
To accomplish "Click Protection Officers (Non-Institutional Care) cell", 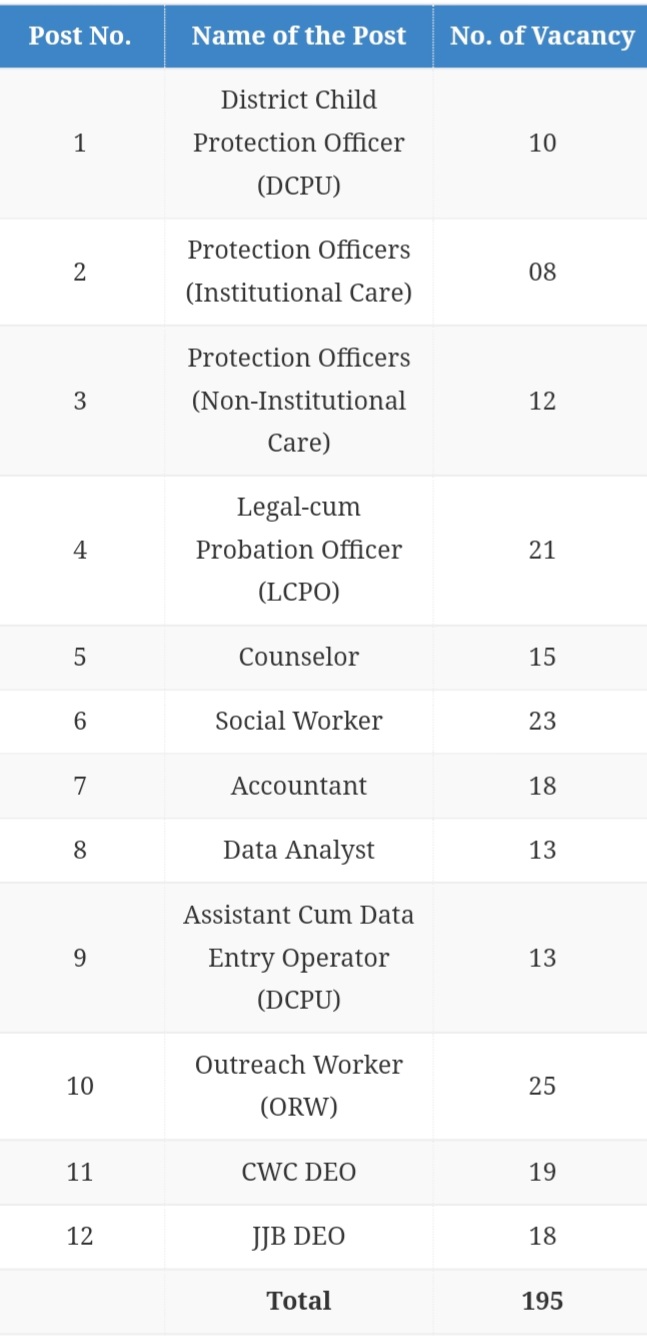I will click(x=298, y=400).
